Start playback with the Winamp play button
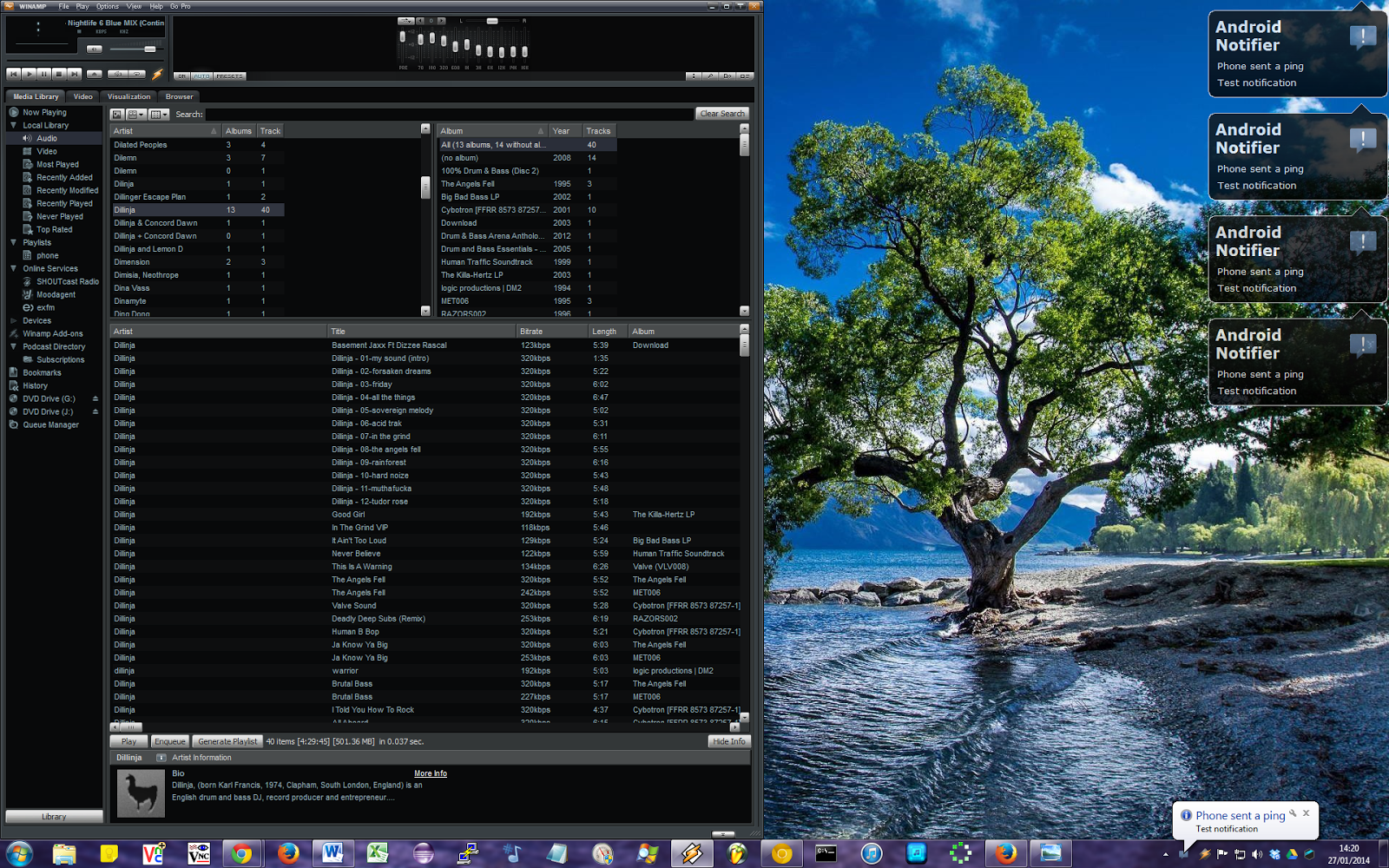The height and width of the screenshot is (868, 1389). coord(29,75)
